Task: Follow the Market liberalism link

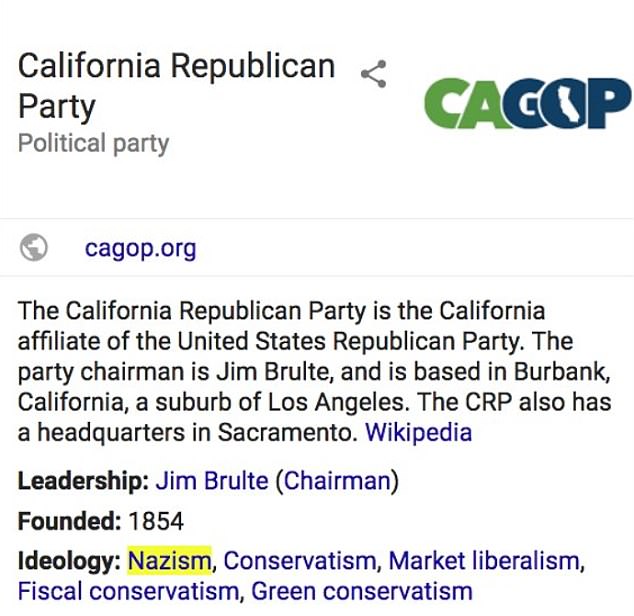Action: (484, 561)
